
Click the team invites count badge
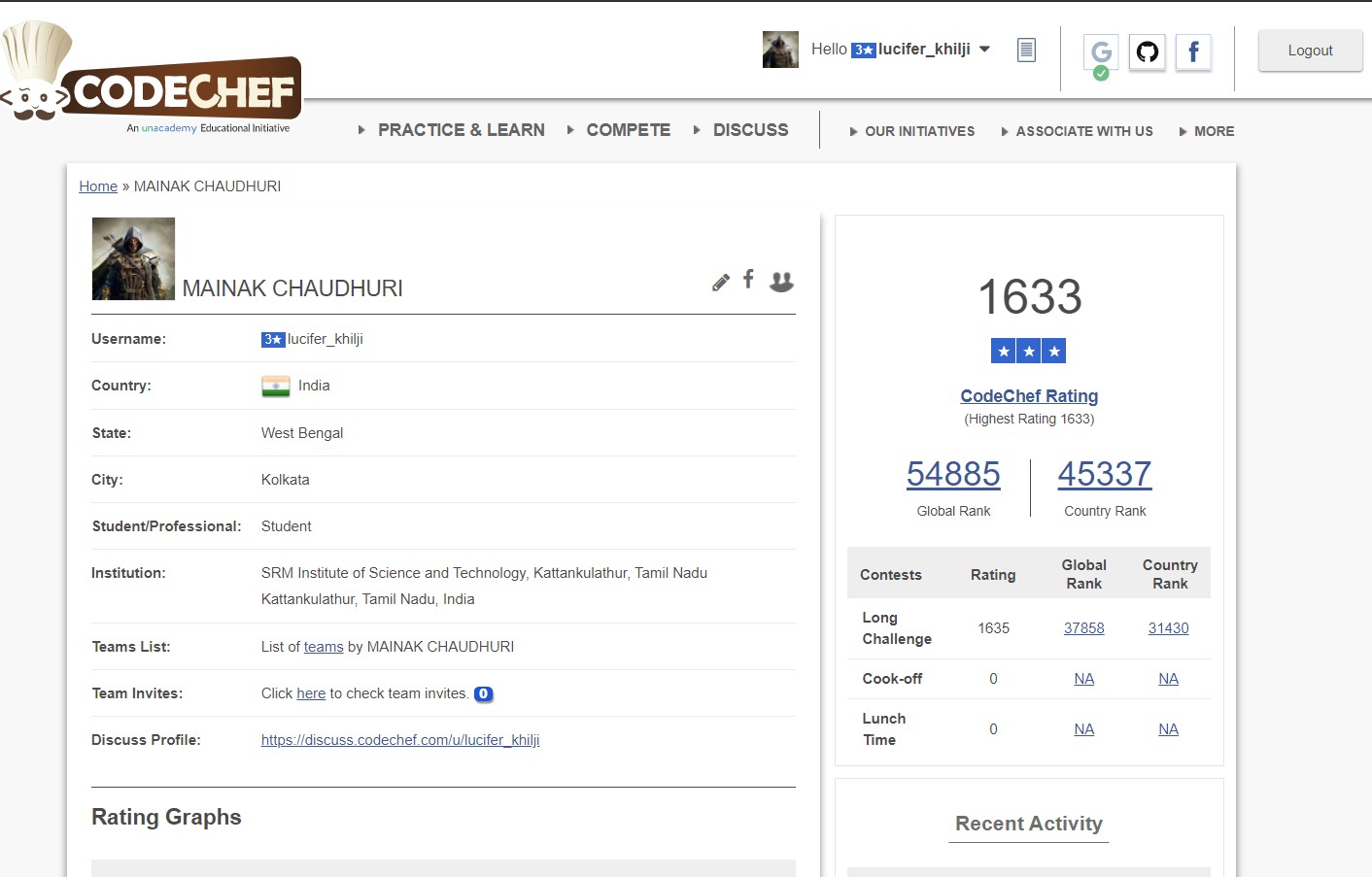[x=483, y=693]
